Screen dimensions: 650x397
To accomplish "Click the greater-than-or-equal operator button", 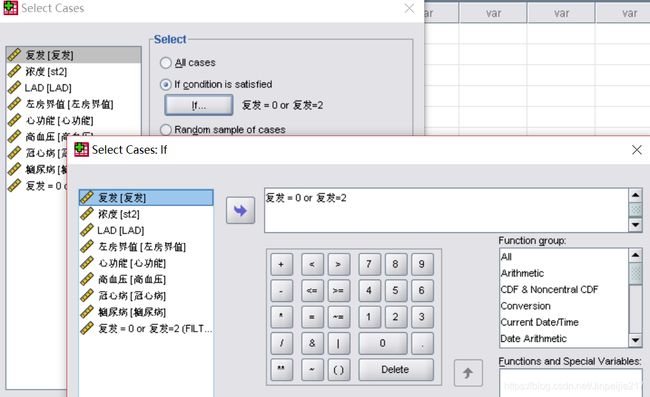I will (x=338, y=291).
